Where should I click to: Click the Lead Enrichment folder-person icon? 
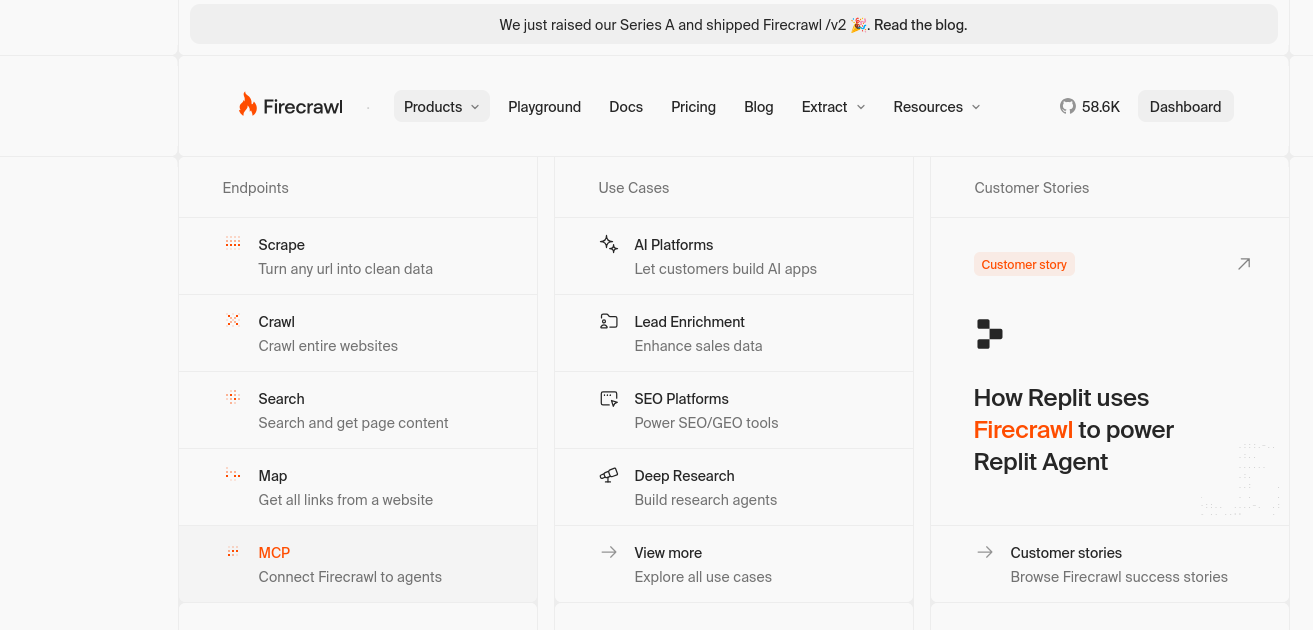pyautogui.click(x=609, y=321)
